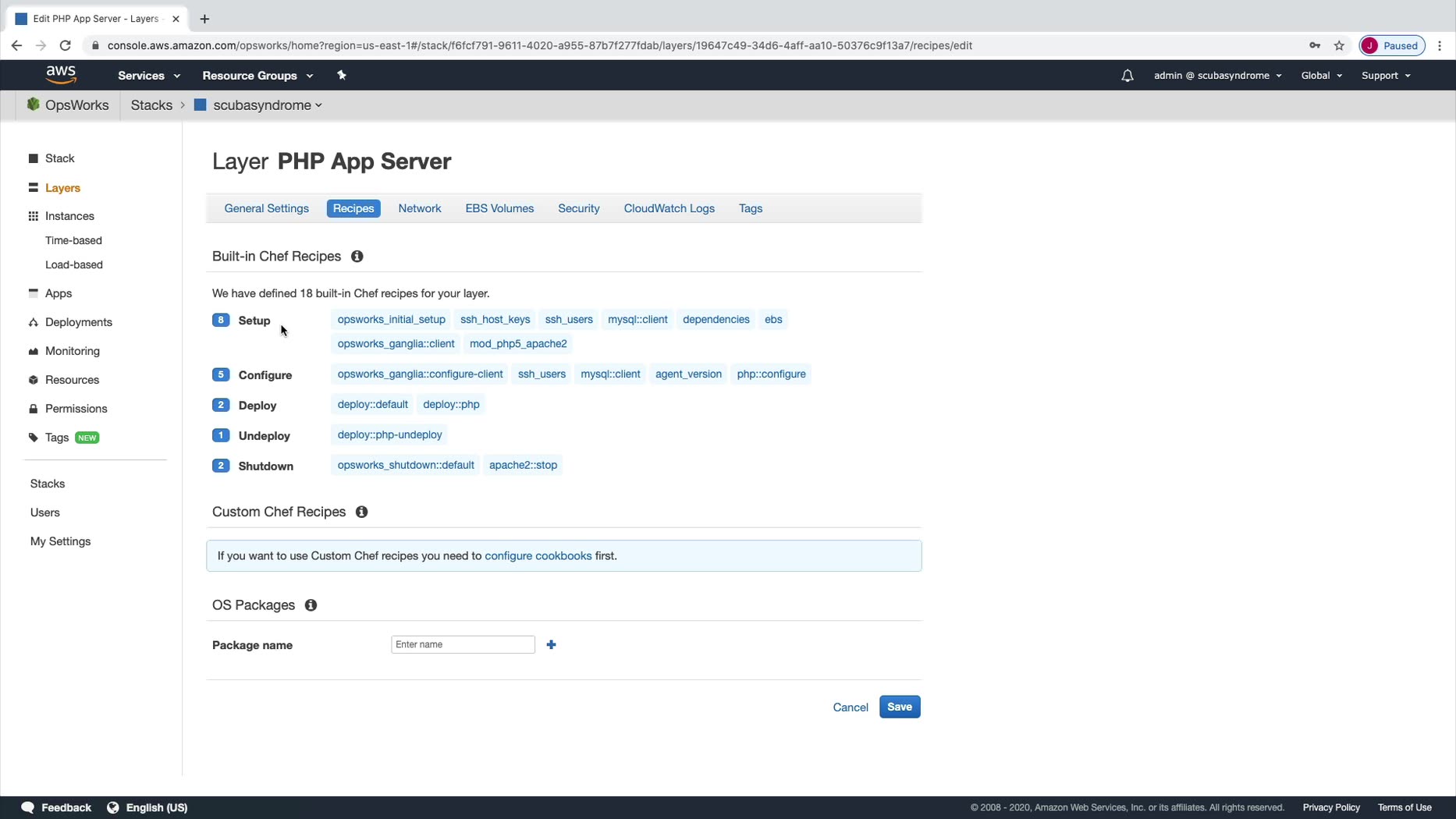This screenshot has height=819, width=1456.
Task: Open the Chrome three-dot menu
Action: [x=1440, y=45]
